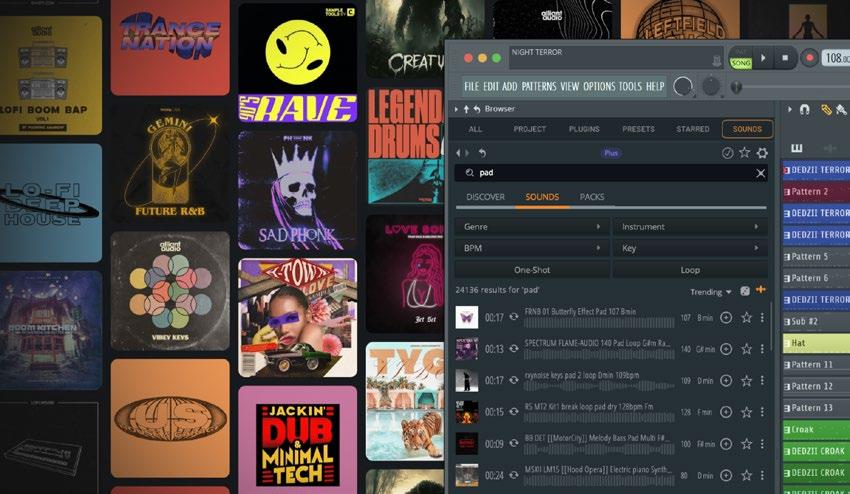Screen dimensions: 850x494
Task: Open the PATTERNS menu
Action: [539, 86]
